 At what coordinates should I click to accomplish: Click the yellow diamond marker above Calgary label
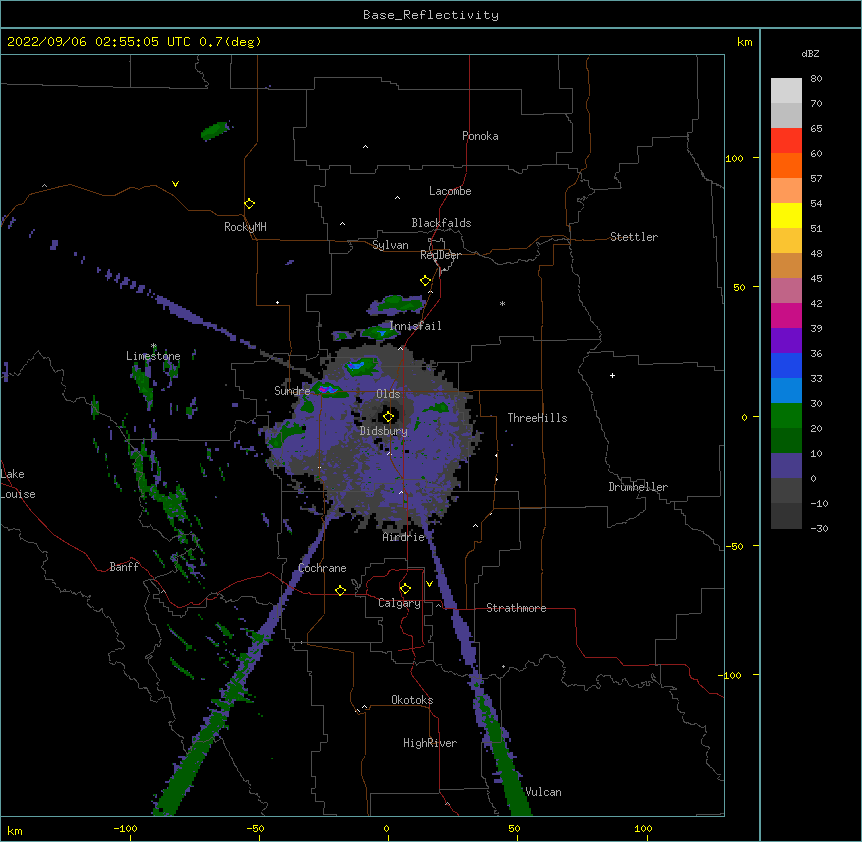tap(405, 589)
